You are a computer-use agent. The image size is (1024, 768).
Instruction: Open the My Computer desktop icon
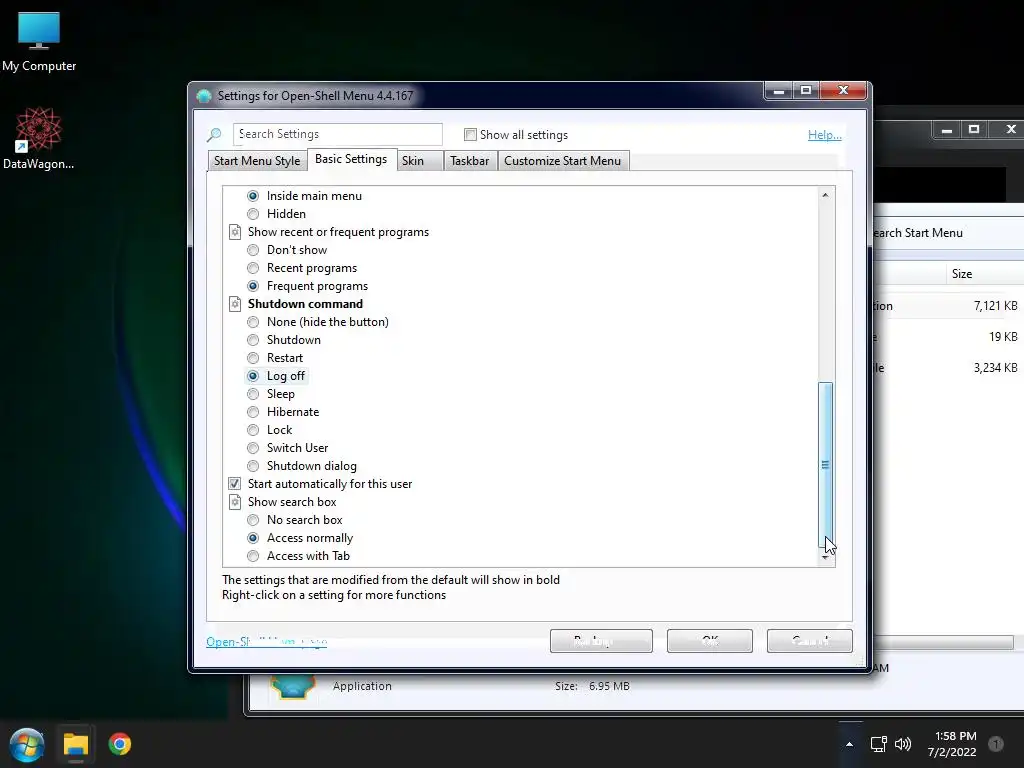39,41
